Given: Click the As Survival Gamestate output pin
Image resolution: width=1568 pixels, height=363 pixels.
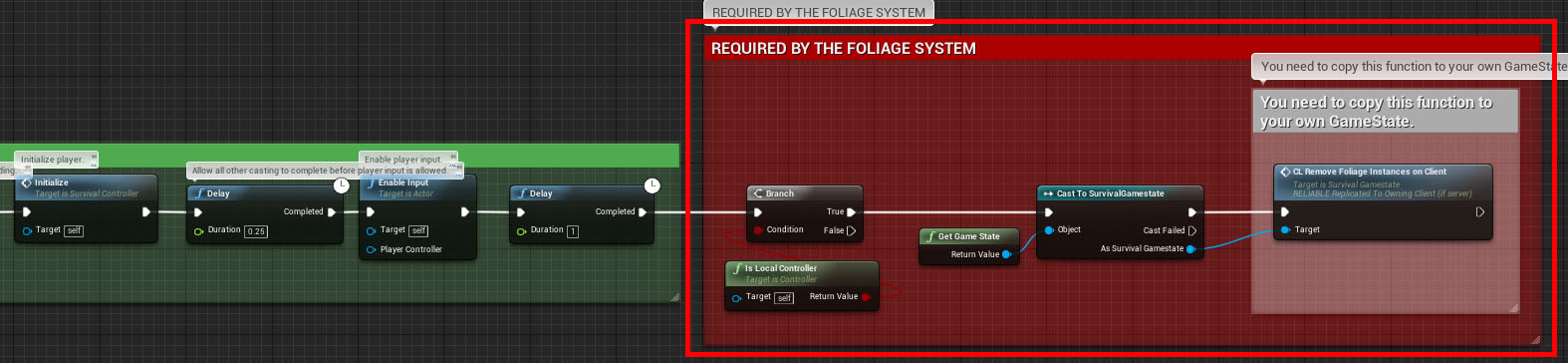Looking at the screenshot, I should [1191, 248].
